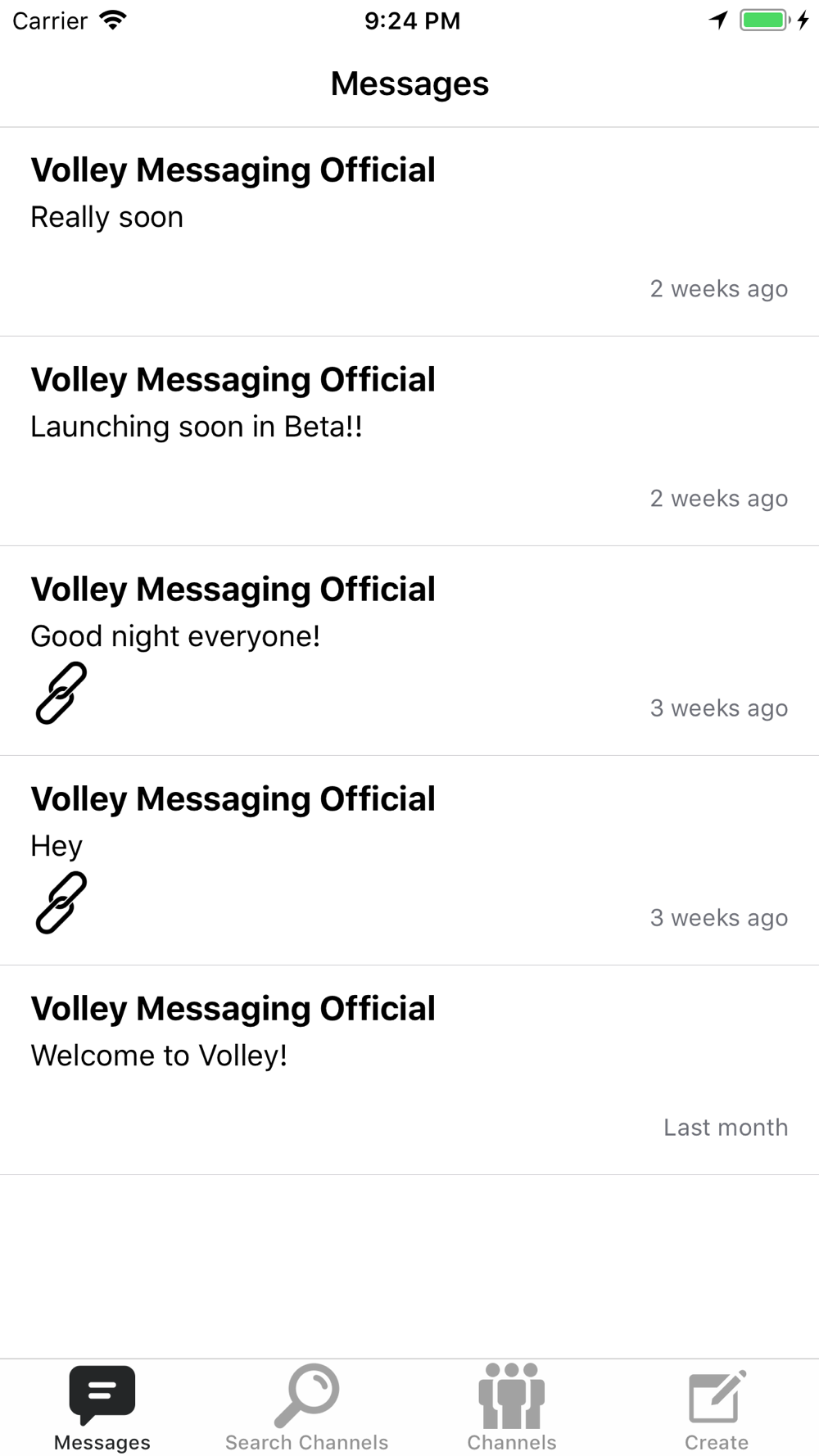Open link attachment in Hey message
This screenshot has width=819, height=1456.
pyautogui.click(x=61, y=902)
